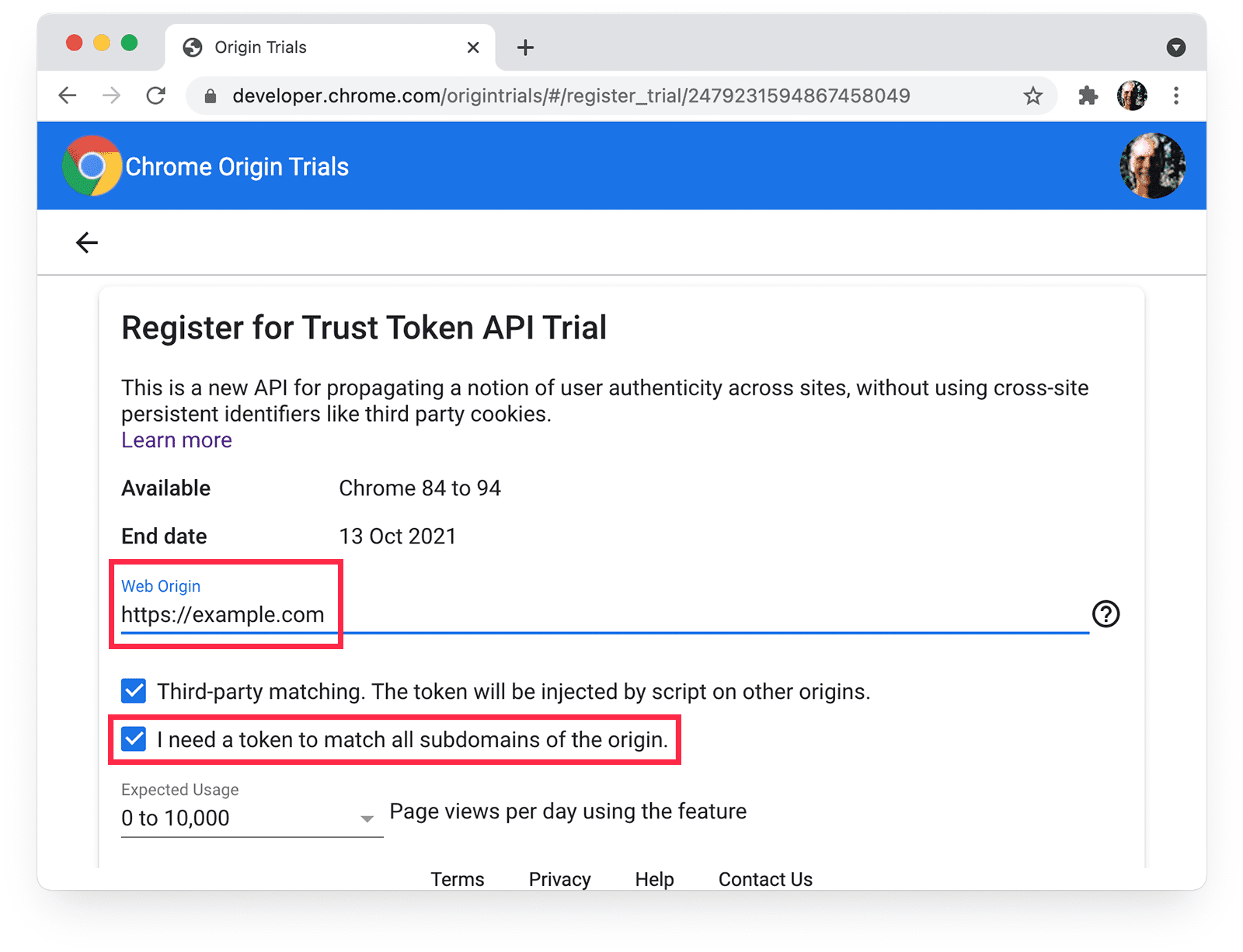Screen dimensions: 1243x952
Task: Click the browser back navigation arrow
Action: [67, 96]
